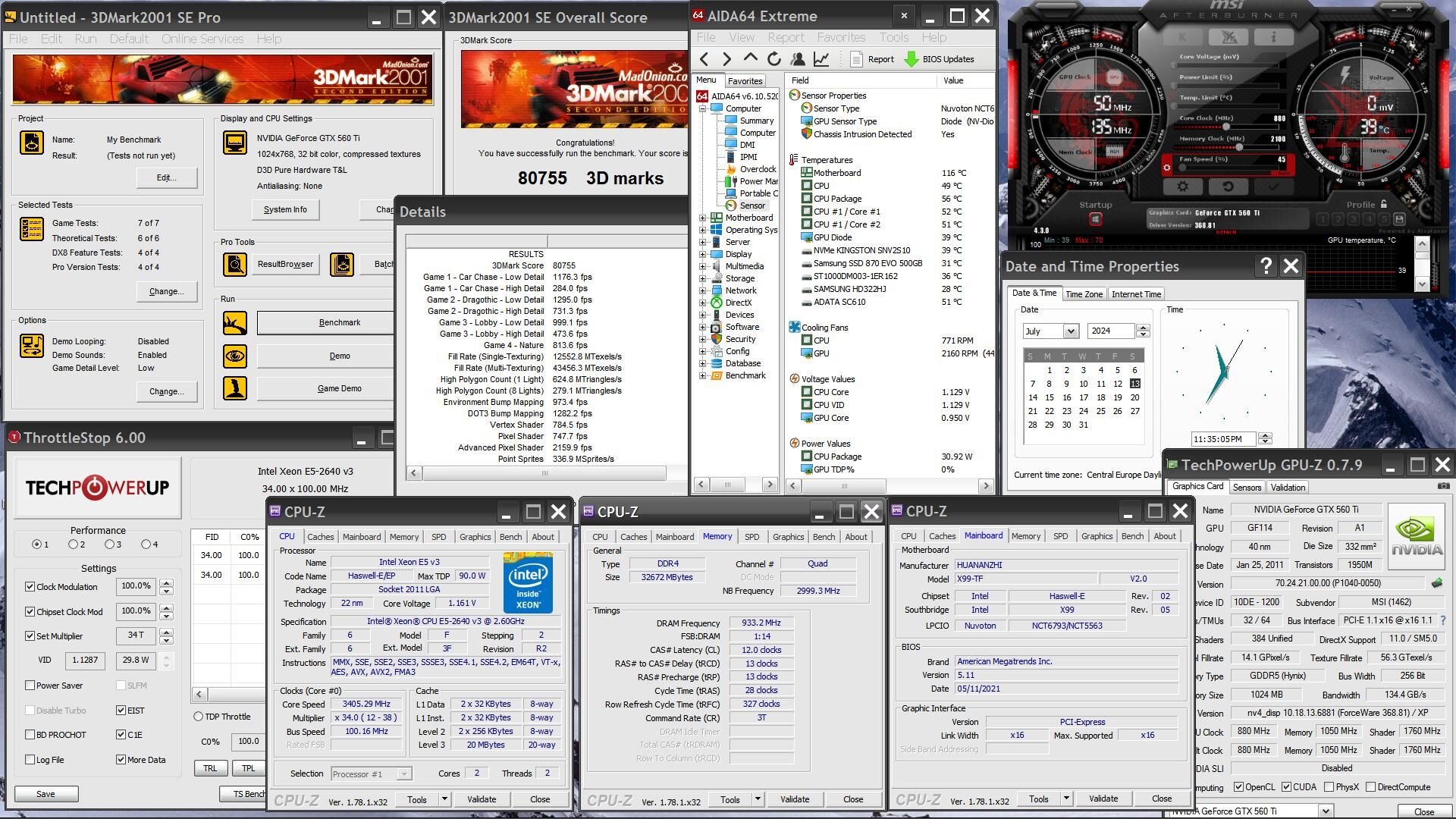Go up one level in AIDA64

pyautogui.click(x=750, y=58)
